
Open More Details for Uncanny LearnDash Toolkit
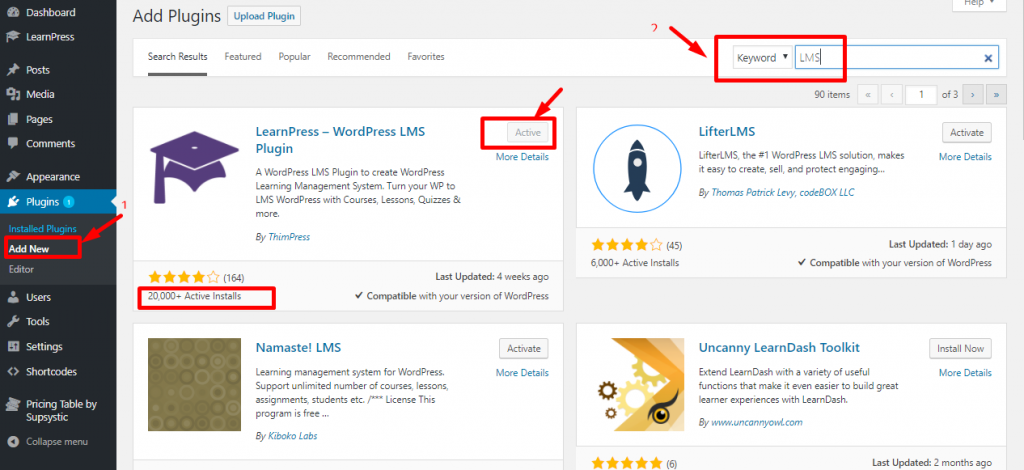[965, 373]
